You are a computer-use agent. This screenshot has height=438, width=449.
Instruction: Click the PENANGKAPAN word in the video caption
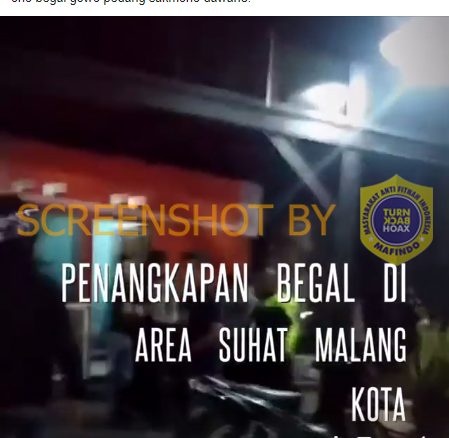coord(155,283)
